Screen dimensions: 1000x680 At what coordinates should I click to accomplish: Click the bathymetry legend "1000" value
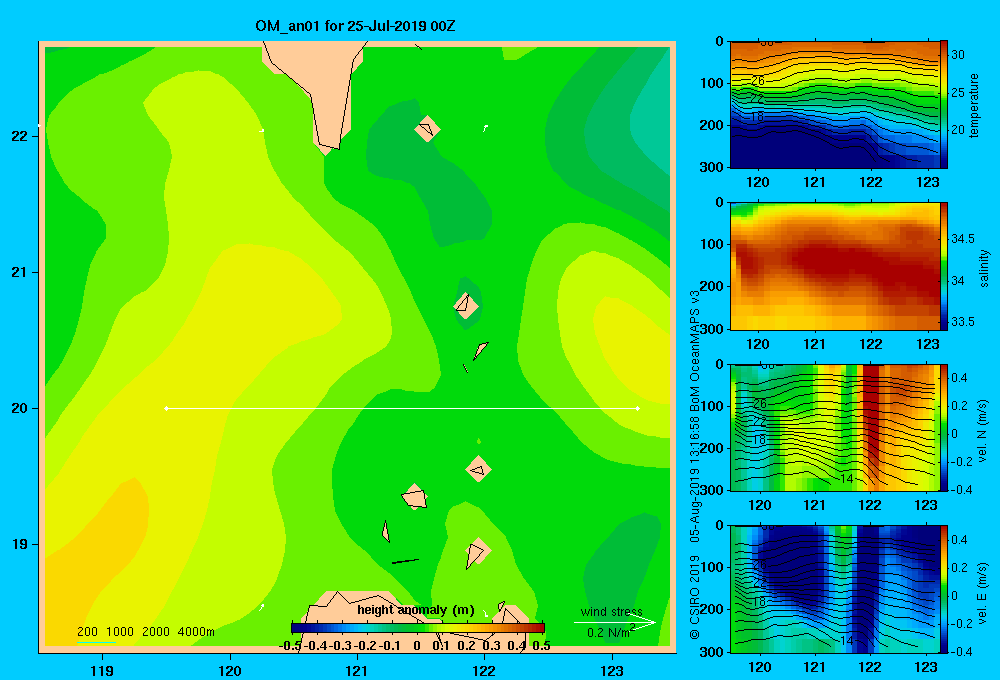(120, 632)
